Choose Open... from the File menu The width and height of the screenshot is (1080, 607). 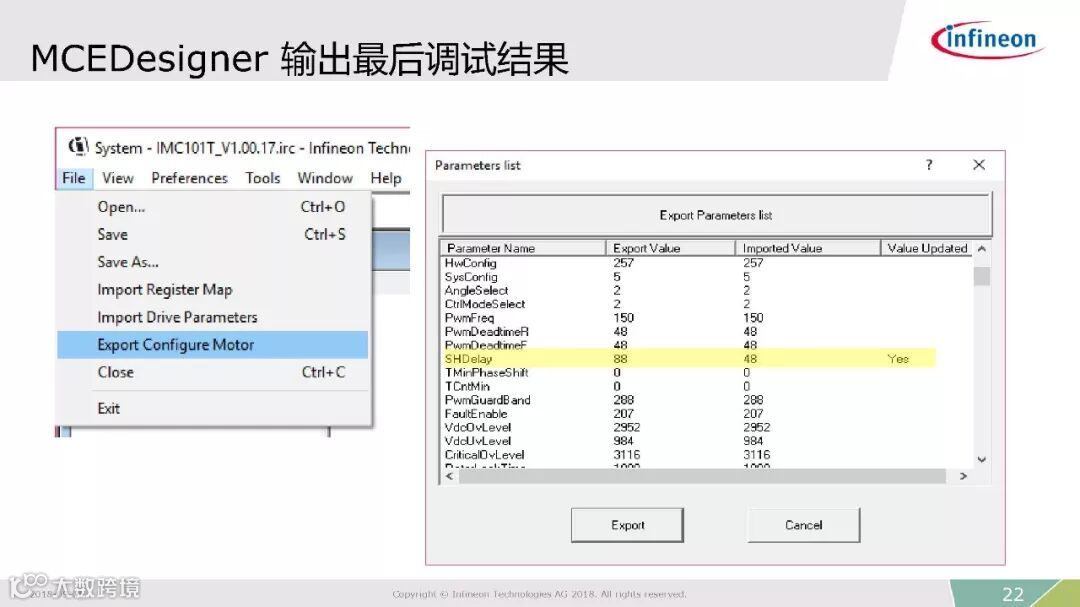tap(212, 207)
